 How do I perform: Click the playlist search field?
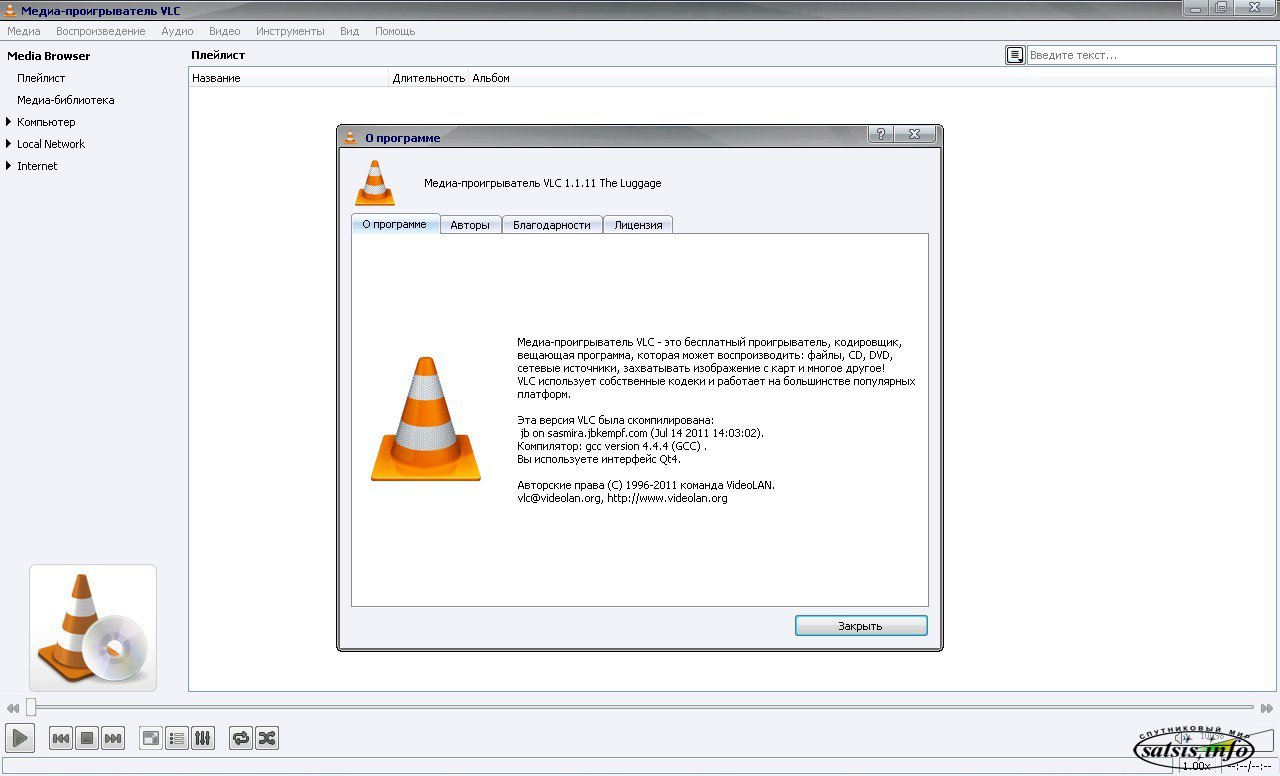tap(1151, 55)
